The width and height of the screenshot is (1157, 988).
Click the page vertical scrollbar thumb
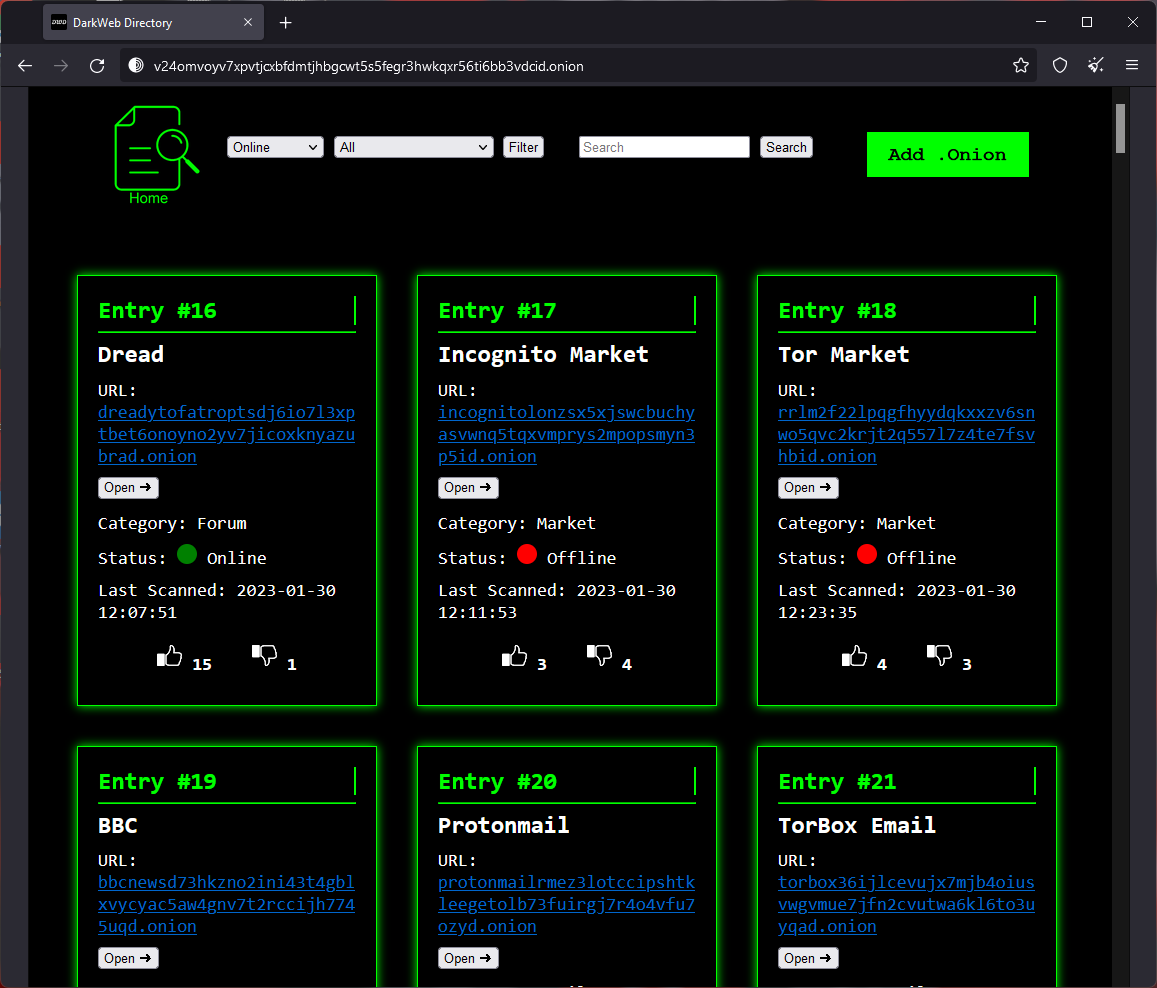point(1120,128)
